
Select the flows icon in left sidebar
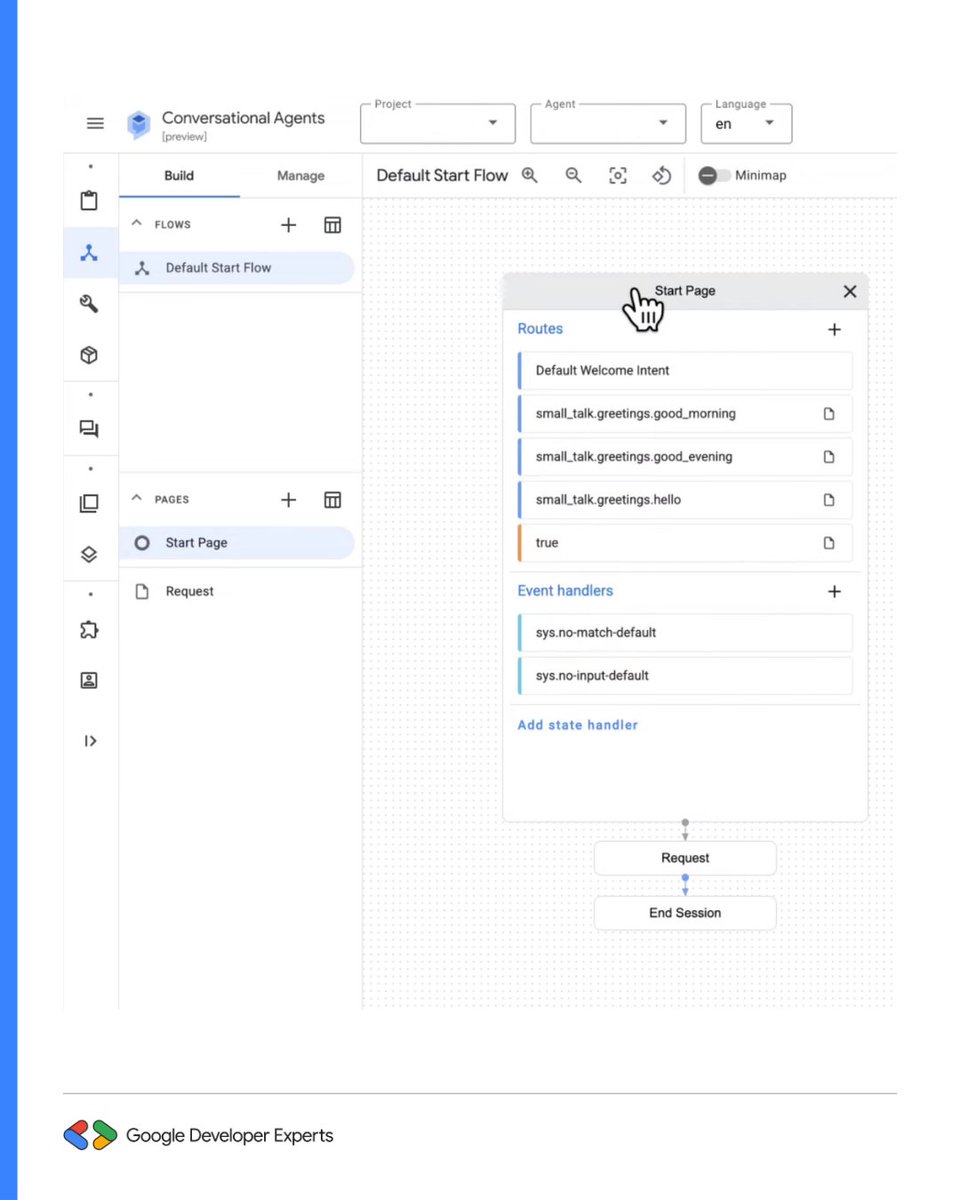click(x=89, y=253)
